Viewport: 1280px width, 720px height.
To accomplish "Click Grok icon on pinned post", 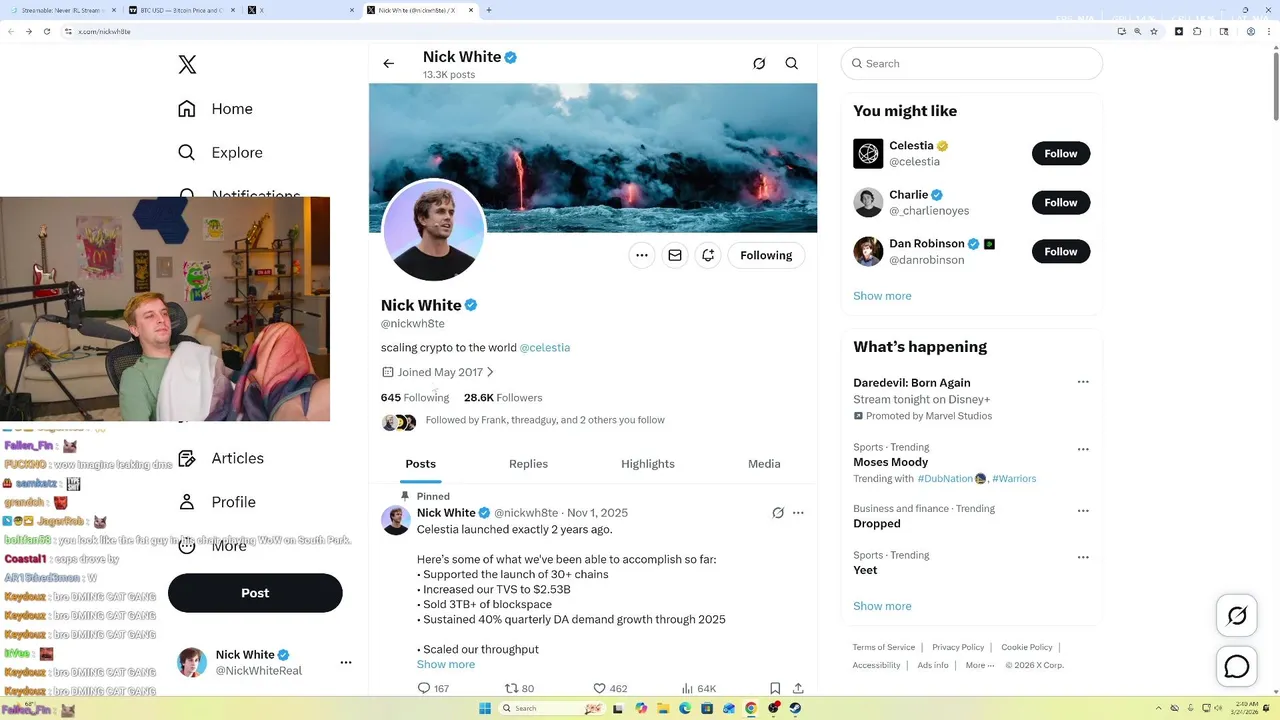I will (778, 513).
